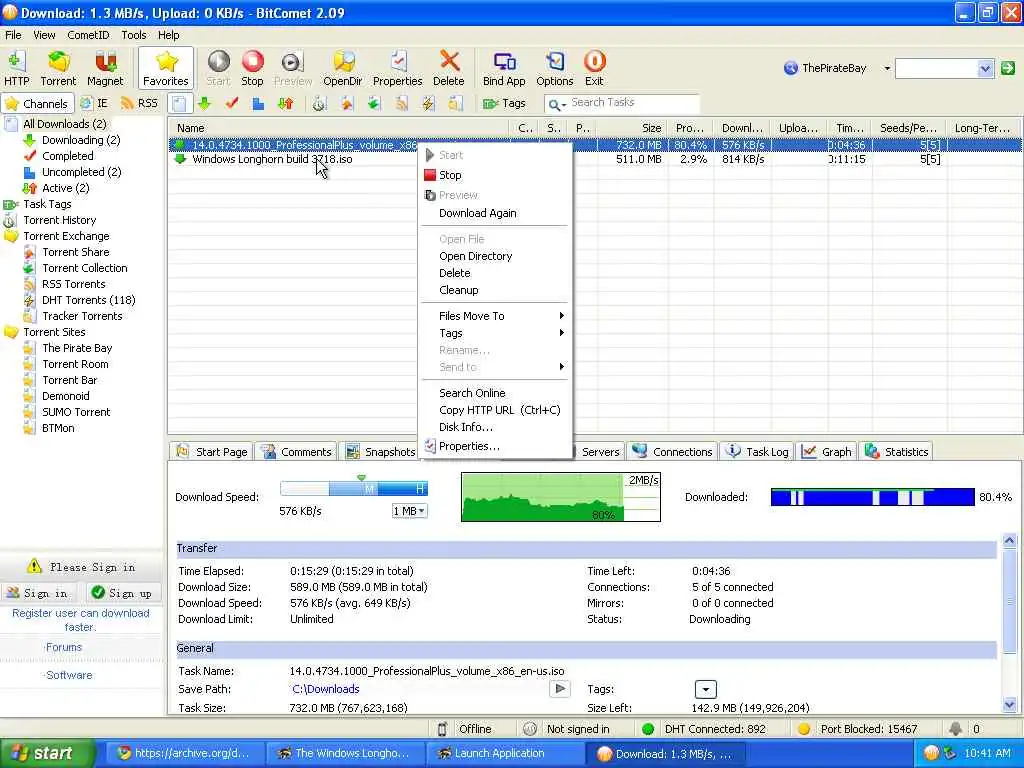Stop the selected task via toolbar
Image resolution: width=1024 pixels, height=768 pixels.
[252, 69]
